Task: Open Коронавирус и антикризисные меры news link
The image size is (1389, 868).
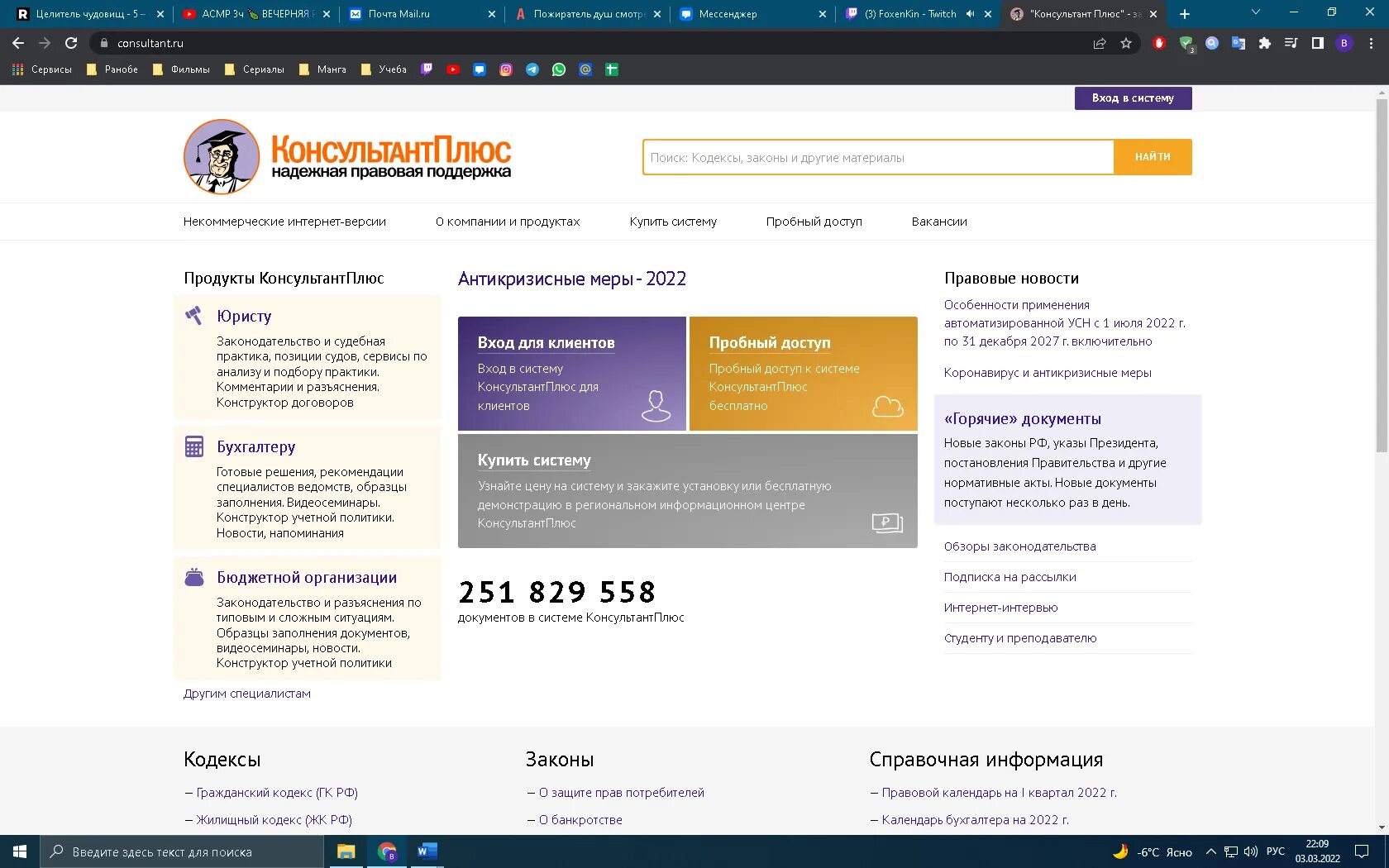Action: pyautogui.click(x=1048, y=373)
